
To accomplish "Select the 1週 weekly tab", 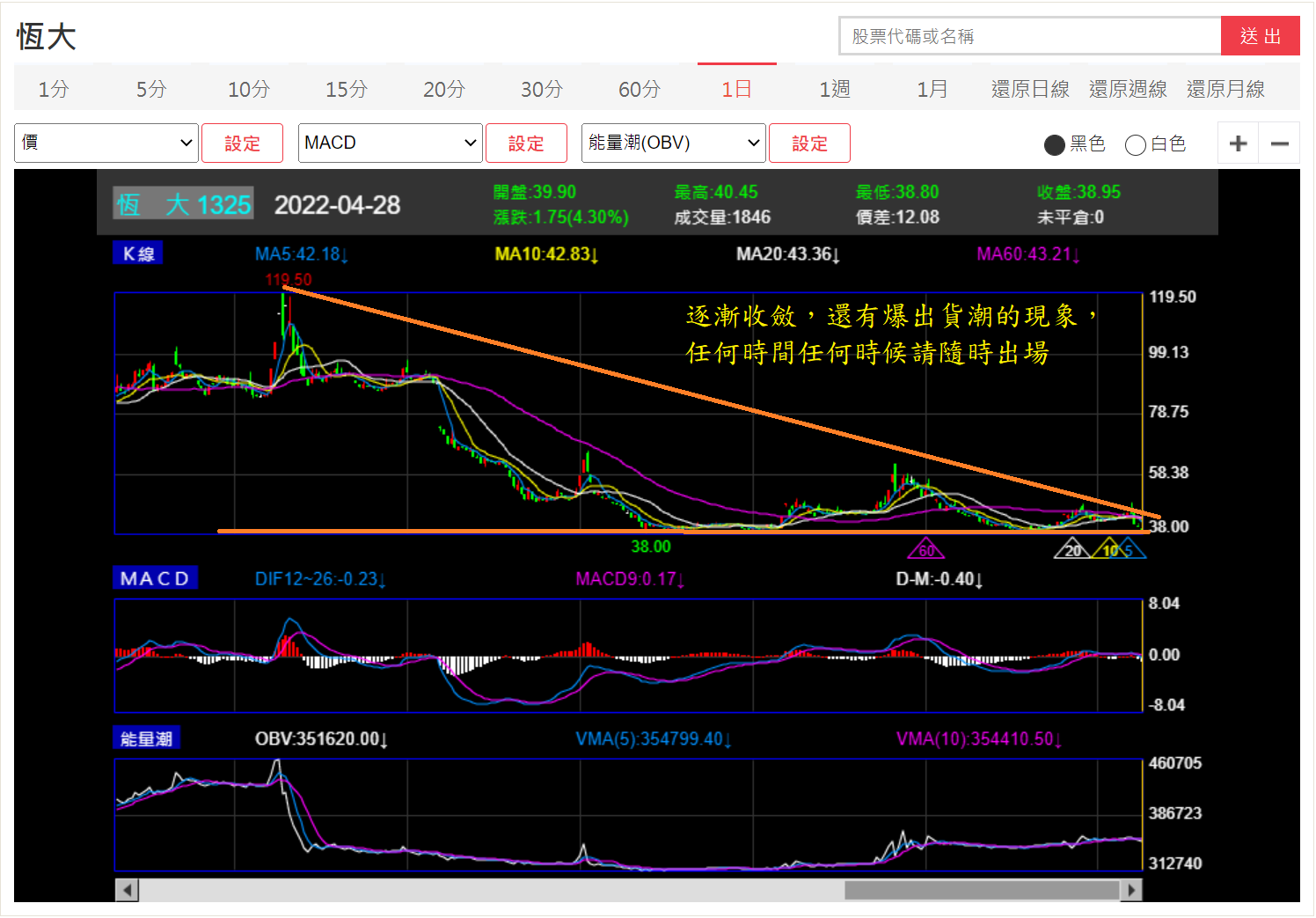I will 835,89.
